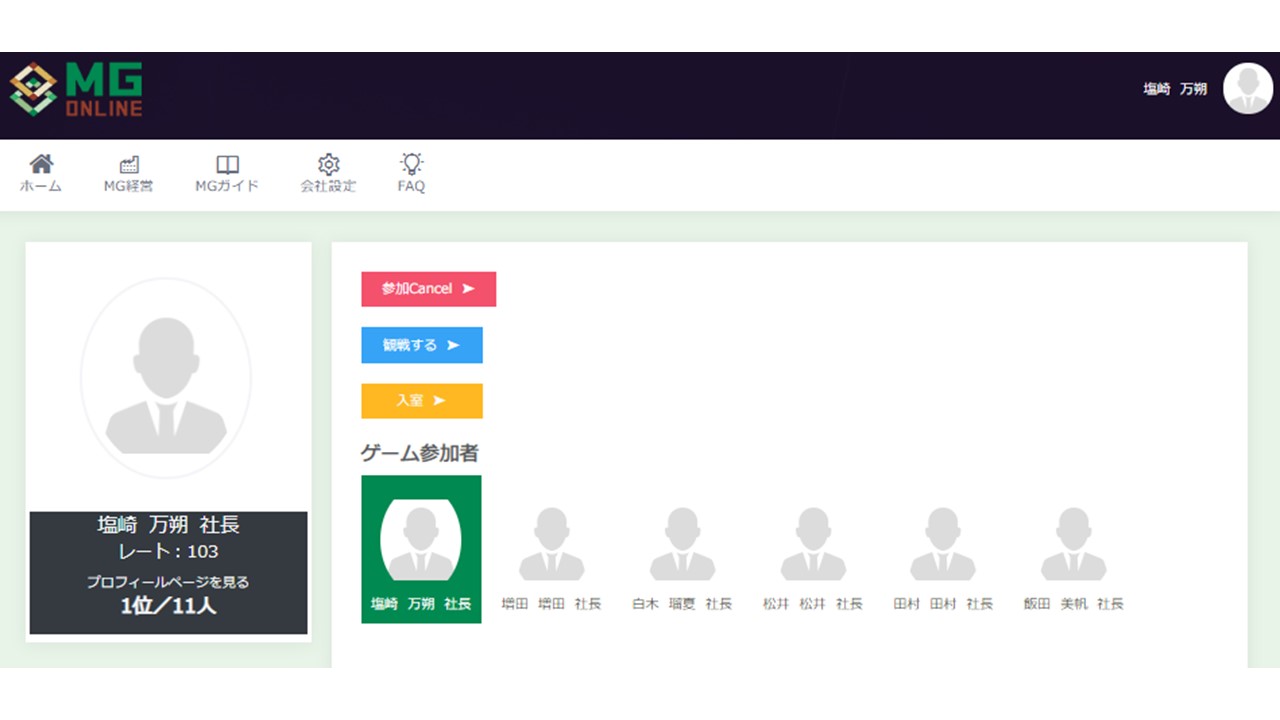Open the ホーム home icon
The height and width of the screenshot is (720, 1280).
click(x=41, y=165)
